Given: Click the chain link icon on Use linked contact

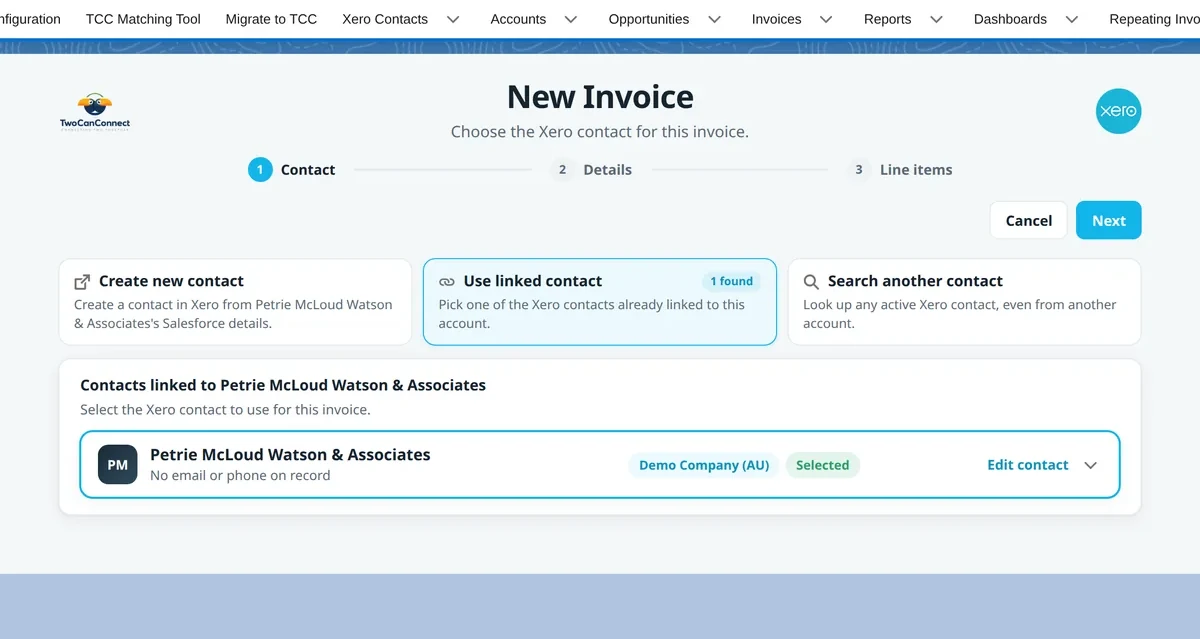Looking at the screenshot, I should pyautogui.click(x=447, y=282).
